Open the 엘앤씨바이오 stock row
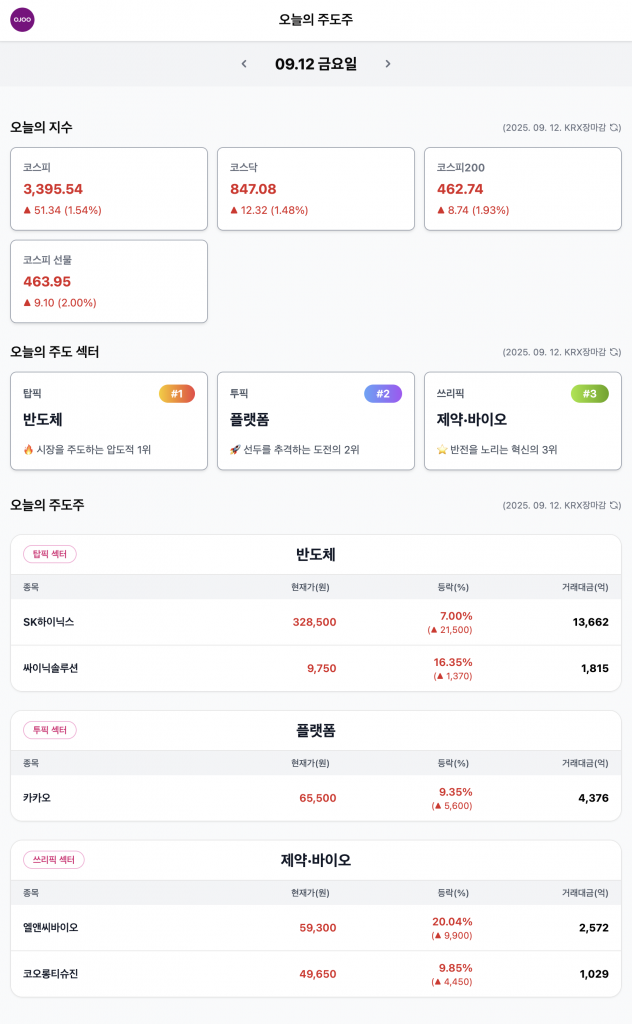The width and height of the screenshot is (632, 1024). click(316, 928)
